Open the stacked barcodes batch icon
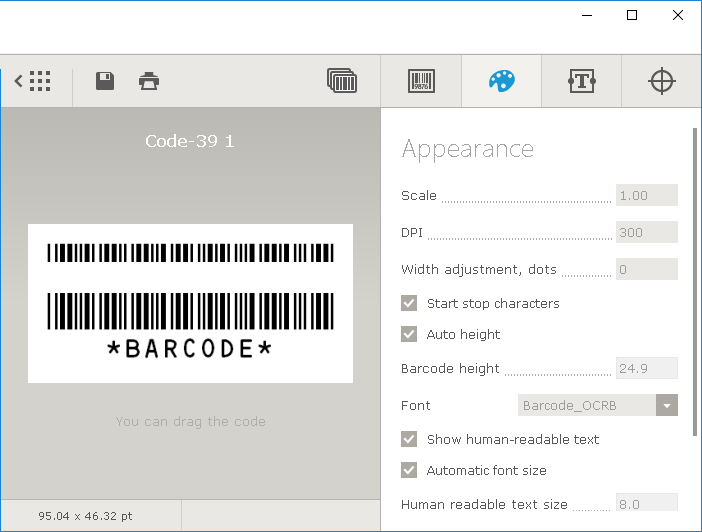The width and height of the screenshot is (702, 532). (x=342, y=81)
